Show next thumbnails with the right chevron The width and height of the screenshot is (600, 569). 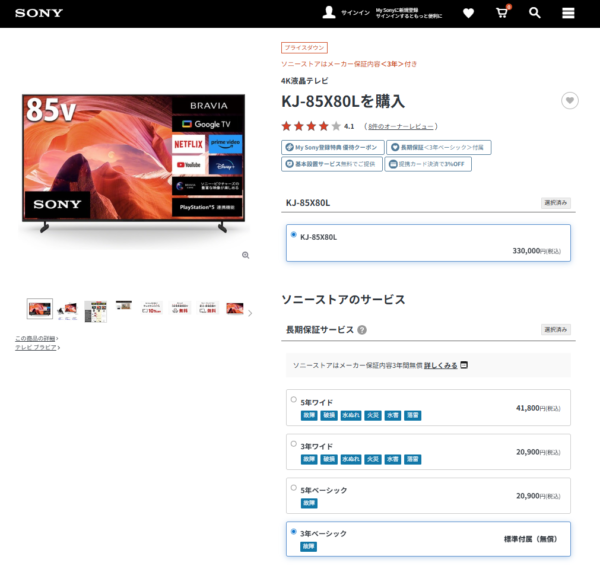point(250,313)
